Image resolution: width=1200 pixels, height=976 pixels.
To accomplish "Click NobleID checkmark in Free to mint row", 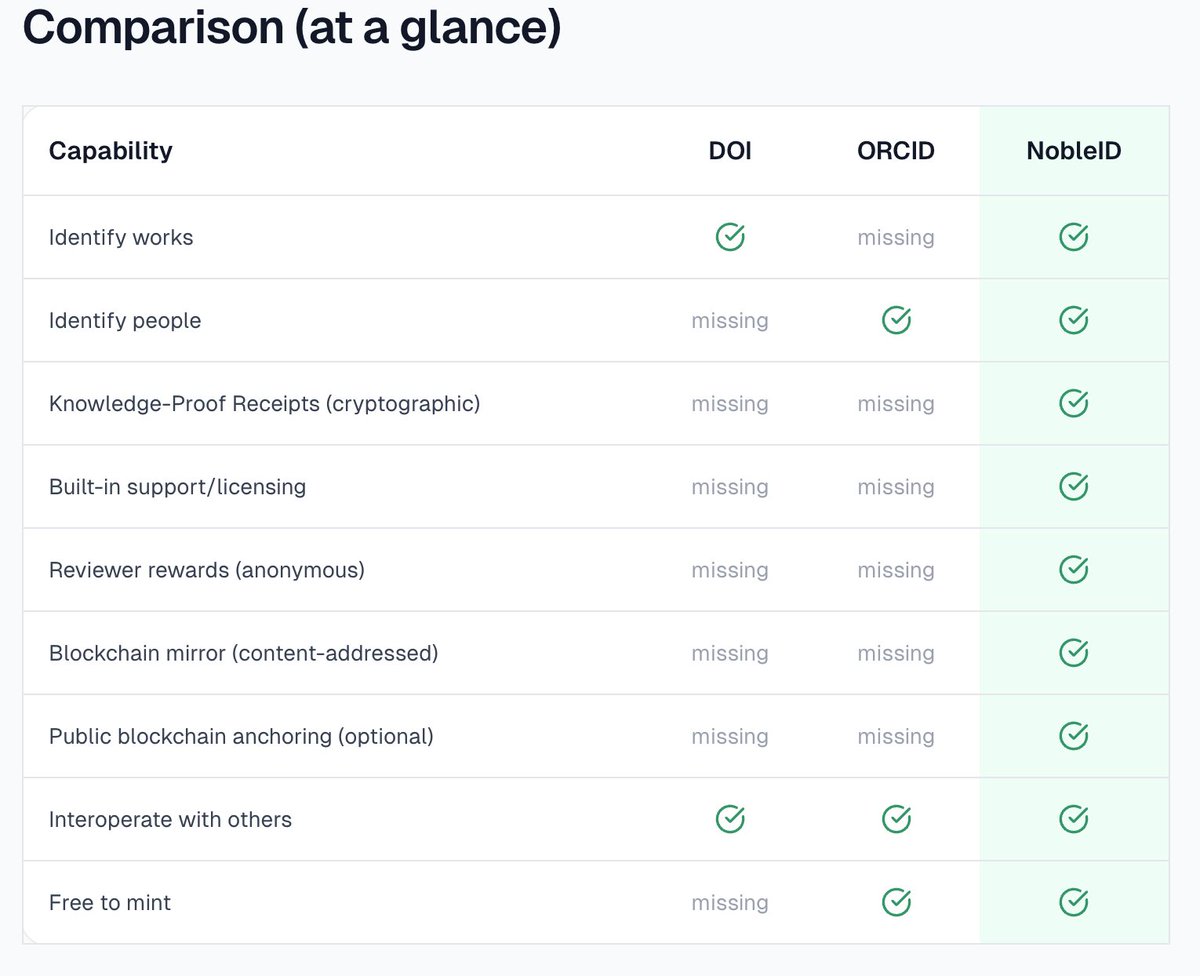I will (1074, 902).
